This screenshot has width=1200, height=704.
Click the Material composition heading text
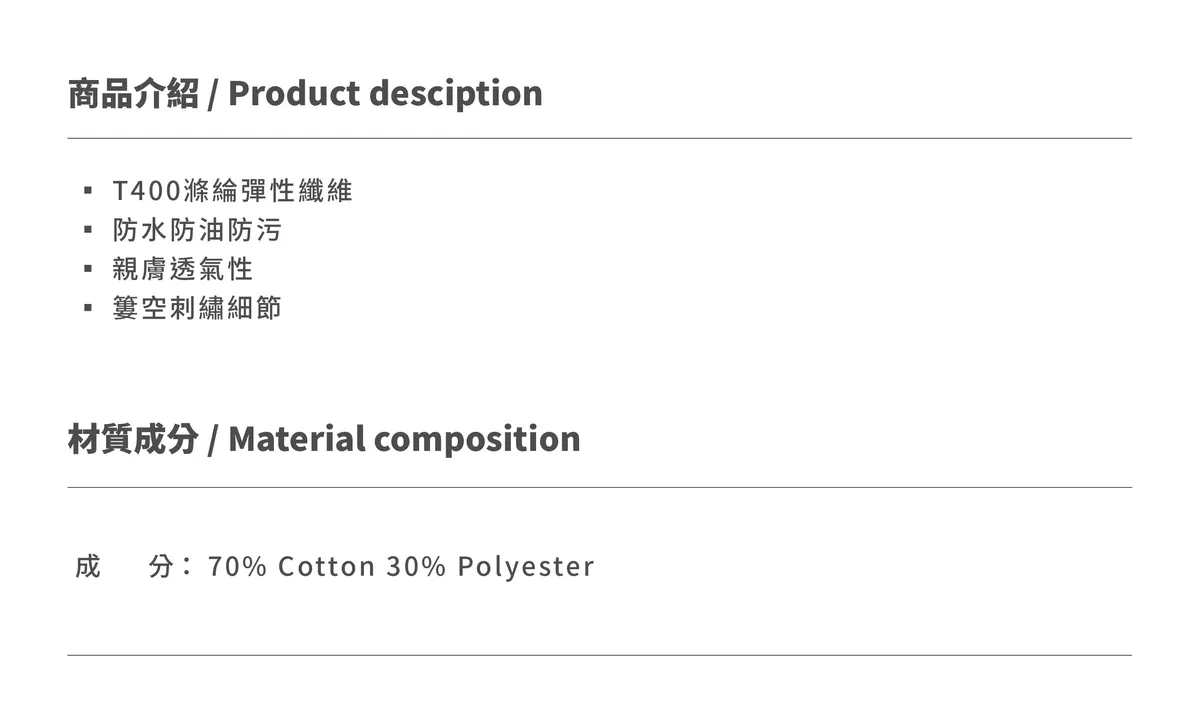[x=404, y=439]
